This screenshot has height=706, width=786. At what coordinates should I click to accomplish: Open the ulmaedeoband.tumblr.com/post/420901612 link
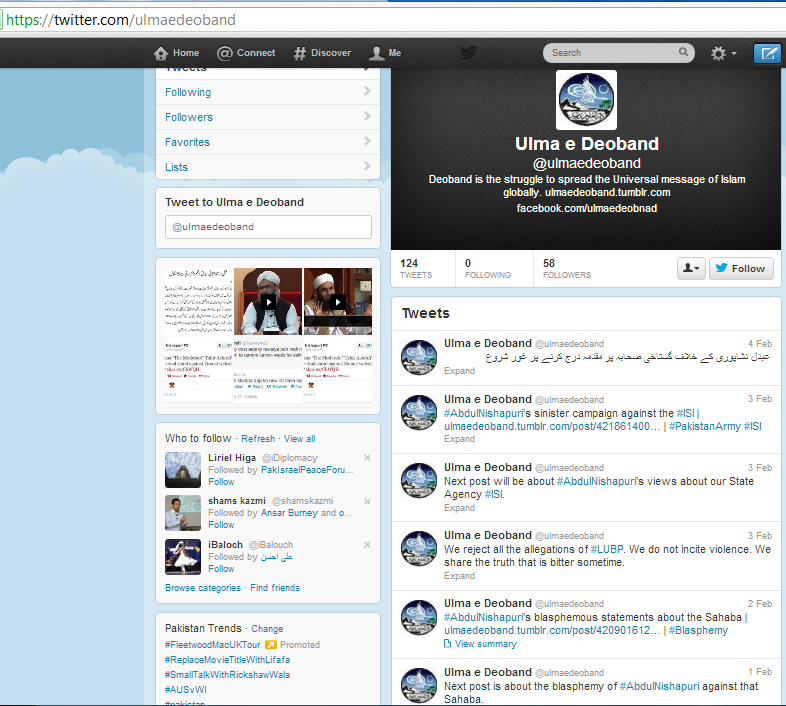pyautogui.click(x=552, y=630)
